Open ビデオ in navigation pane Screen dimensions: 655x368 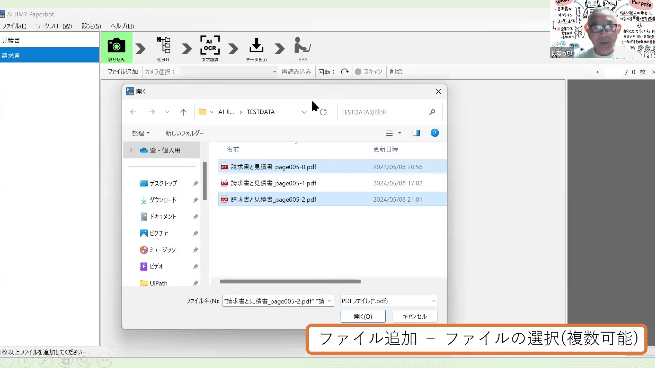pyautogui.click(x=152, y=266)
